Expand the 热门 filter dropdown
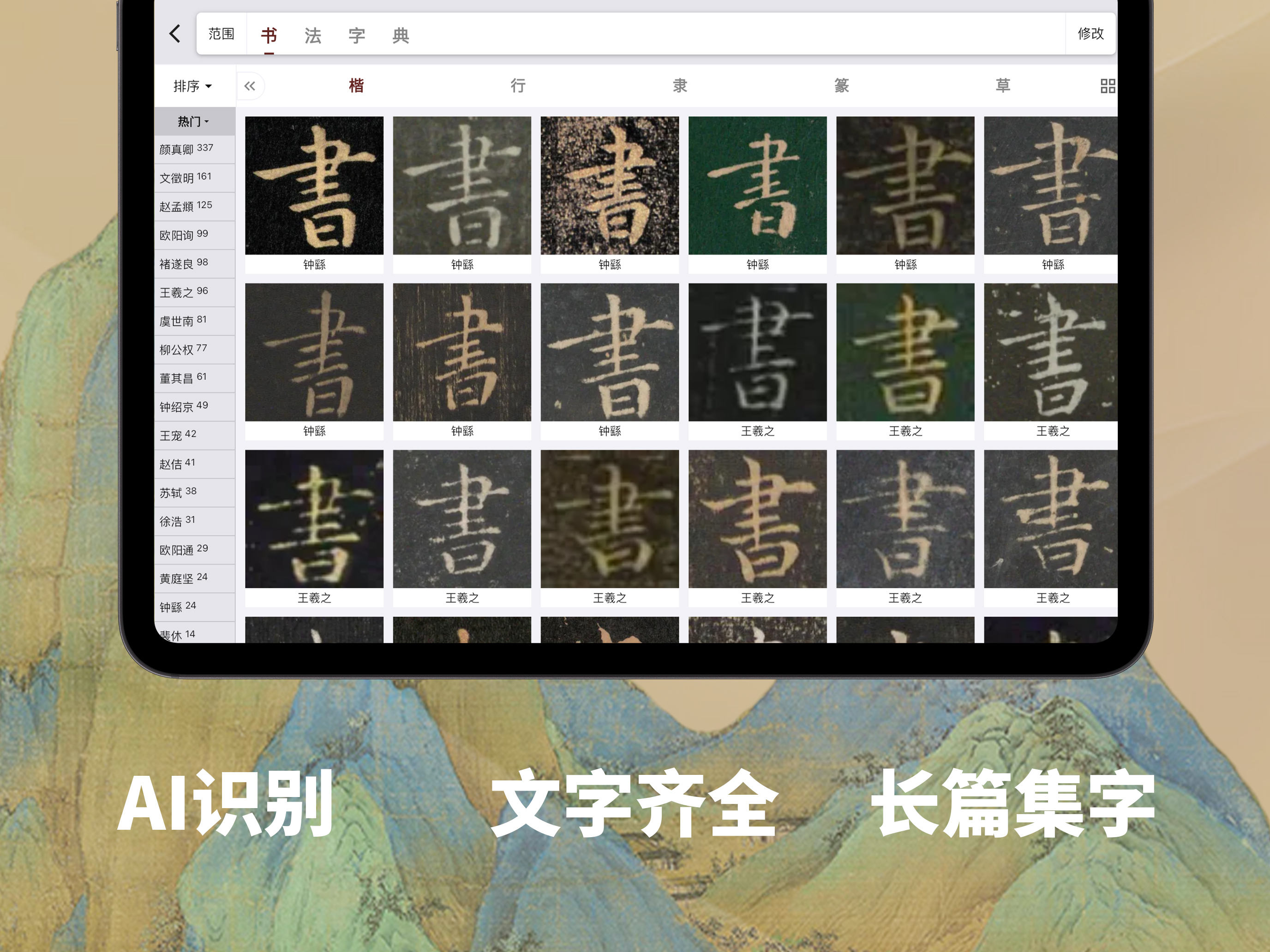Image resolution: width=1270 pixels, height=952 pixels. pos(194,121)
